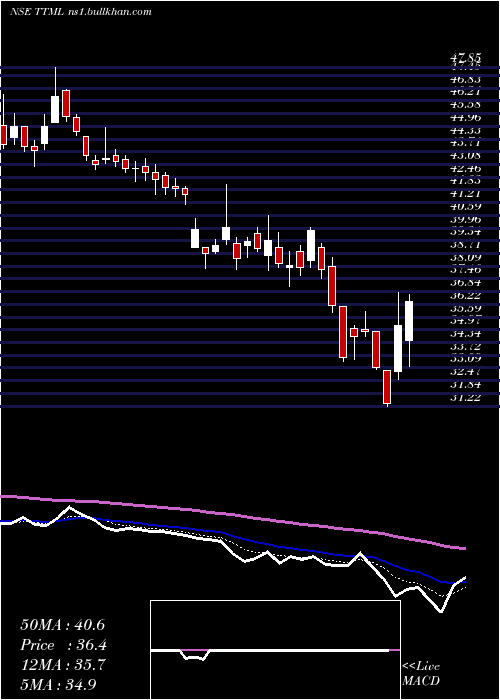Select the 'Price : 36.4' reading
The height and width of the screenshot is (700, 500).
pos(63,645)
